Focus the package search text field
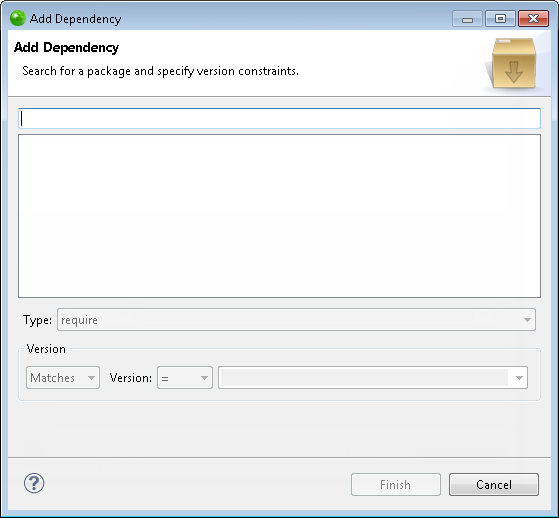This screenshot has height=518, width=559. point(280,118)
